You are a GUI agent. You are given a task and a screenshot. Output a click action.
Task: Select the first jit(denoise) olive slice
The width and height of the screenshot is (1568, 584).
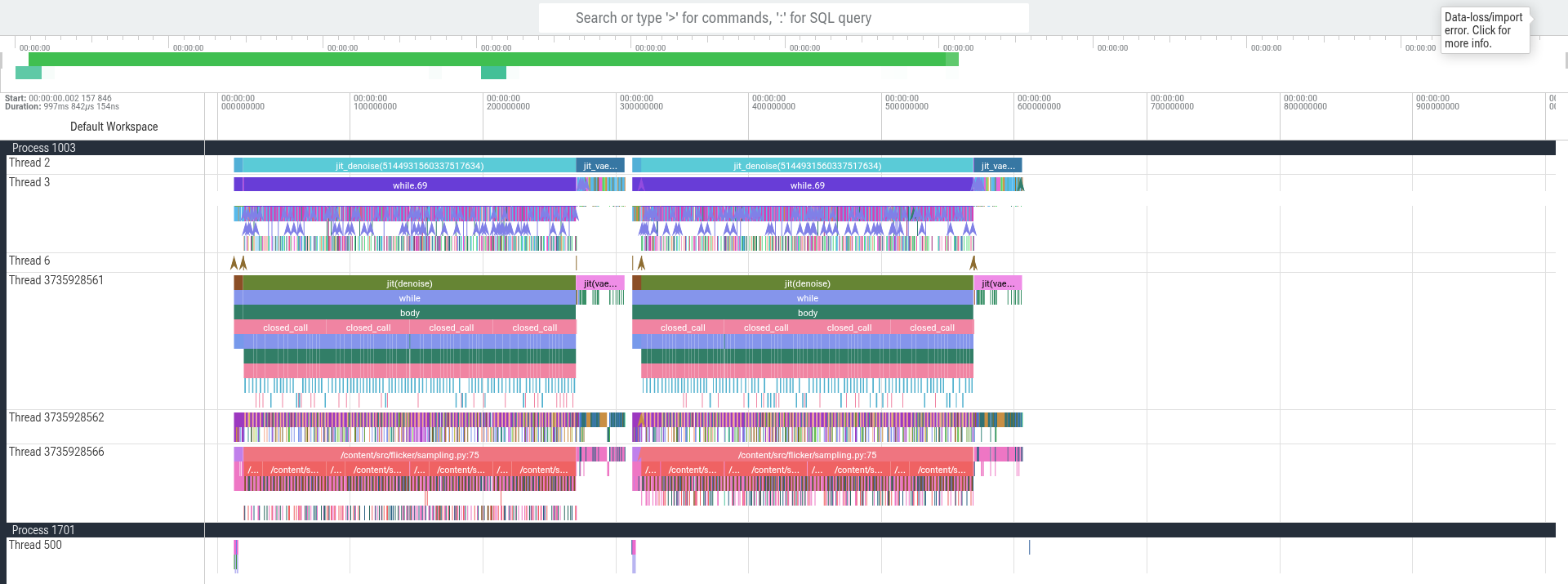(x=409, y=283)
